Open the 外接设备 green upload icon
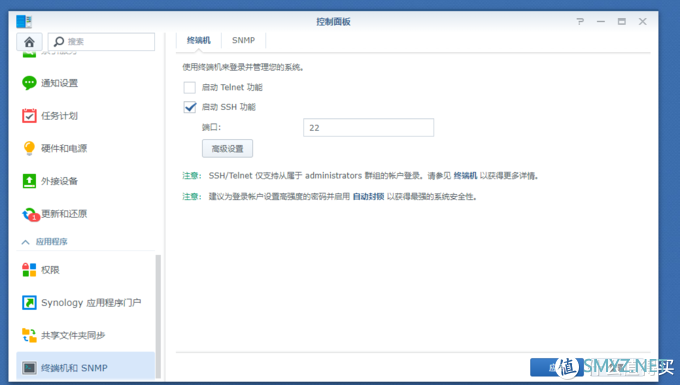The width and height of the screenshot is (680, 385). click(29, 181)
